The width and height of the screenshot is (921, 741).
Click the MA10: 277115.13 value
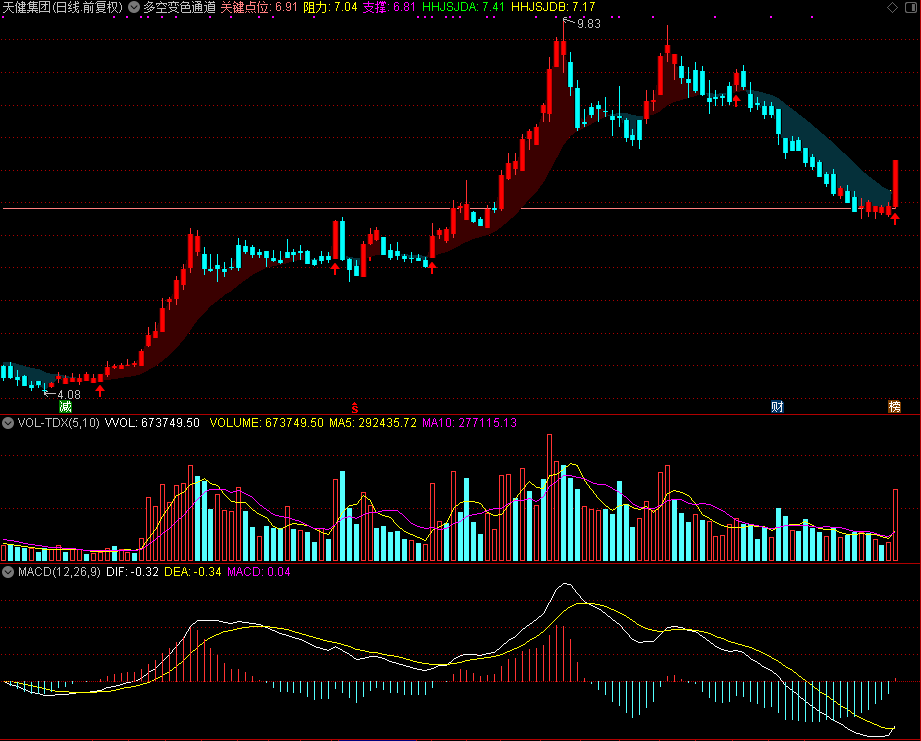click(x=469, y=423)
